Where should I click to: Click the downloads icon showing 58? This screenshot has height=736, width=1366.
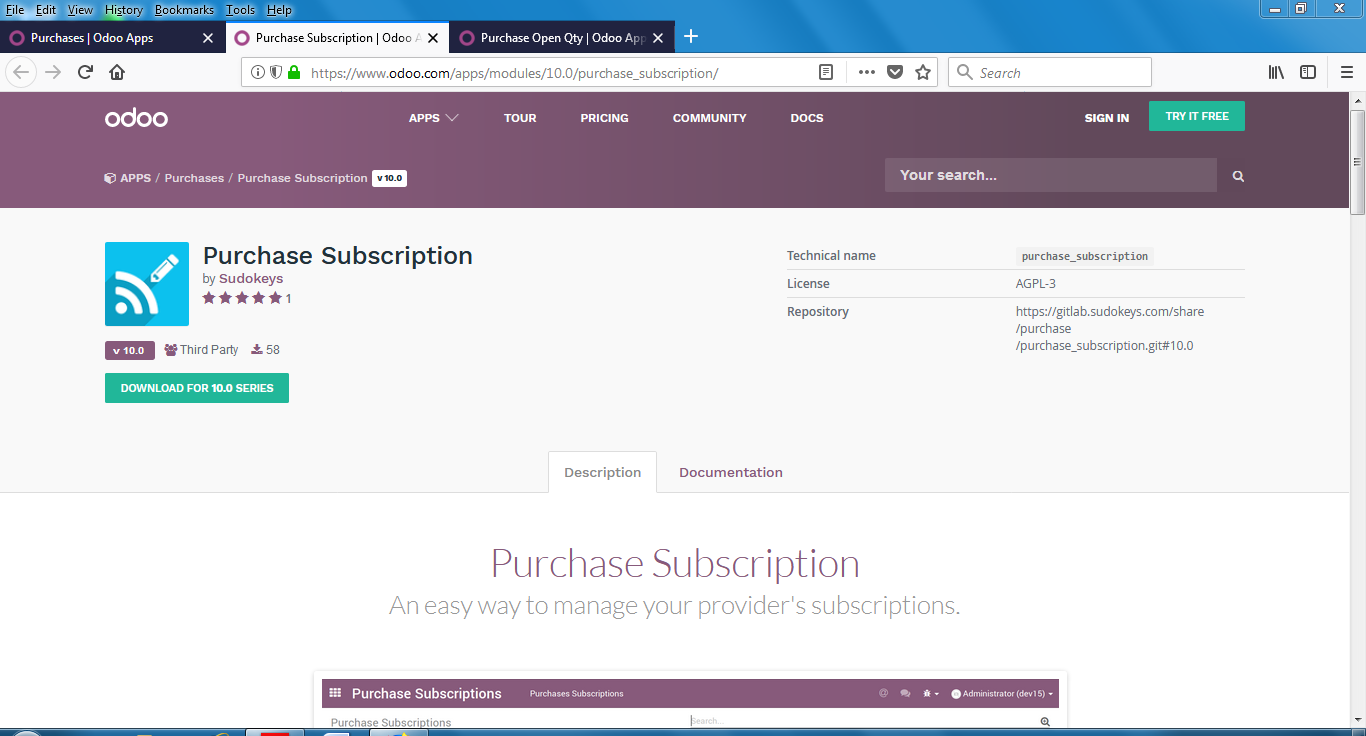coord(257,350)
